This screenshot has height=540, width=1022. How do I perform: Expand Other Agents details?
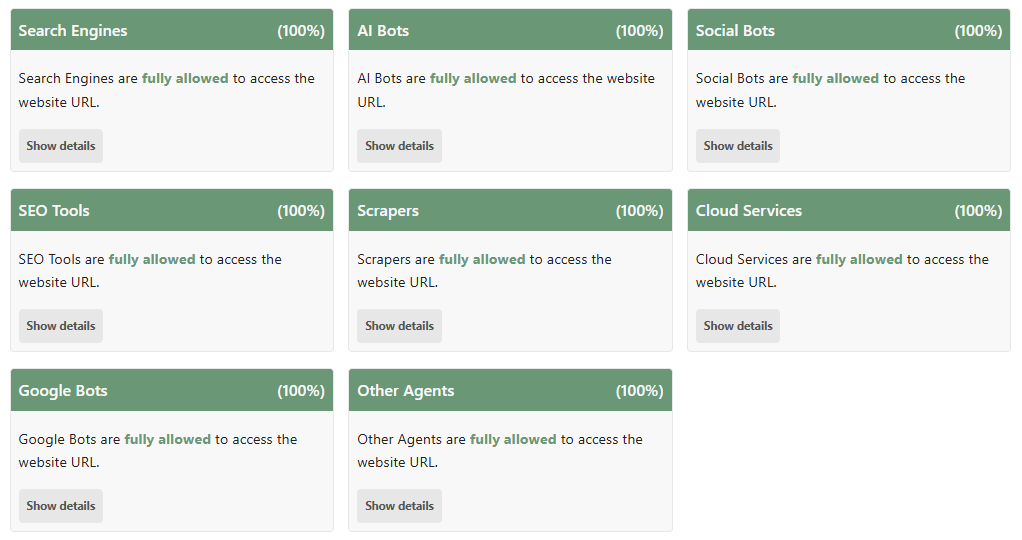(399, 506)
